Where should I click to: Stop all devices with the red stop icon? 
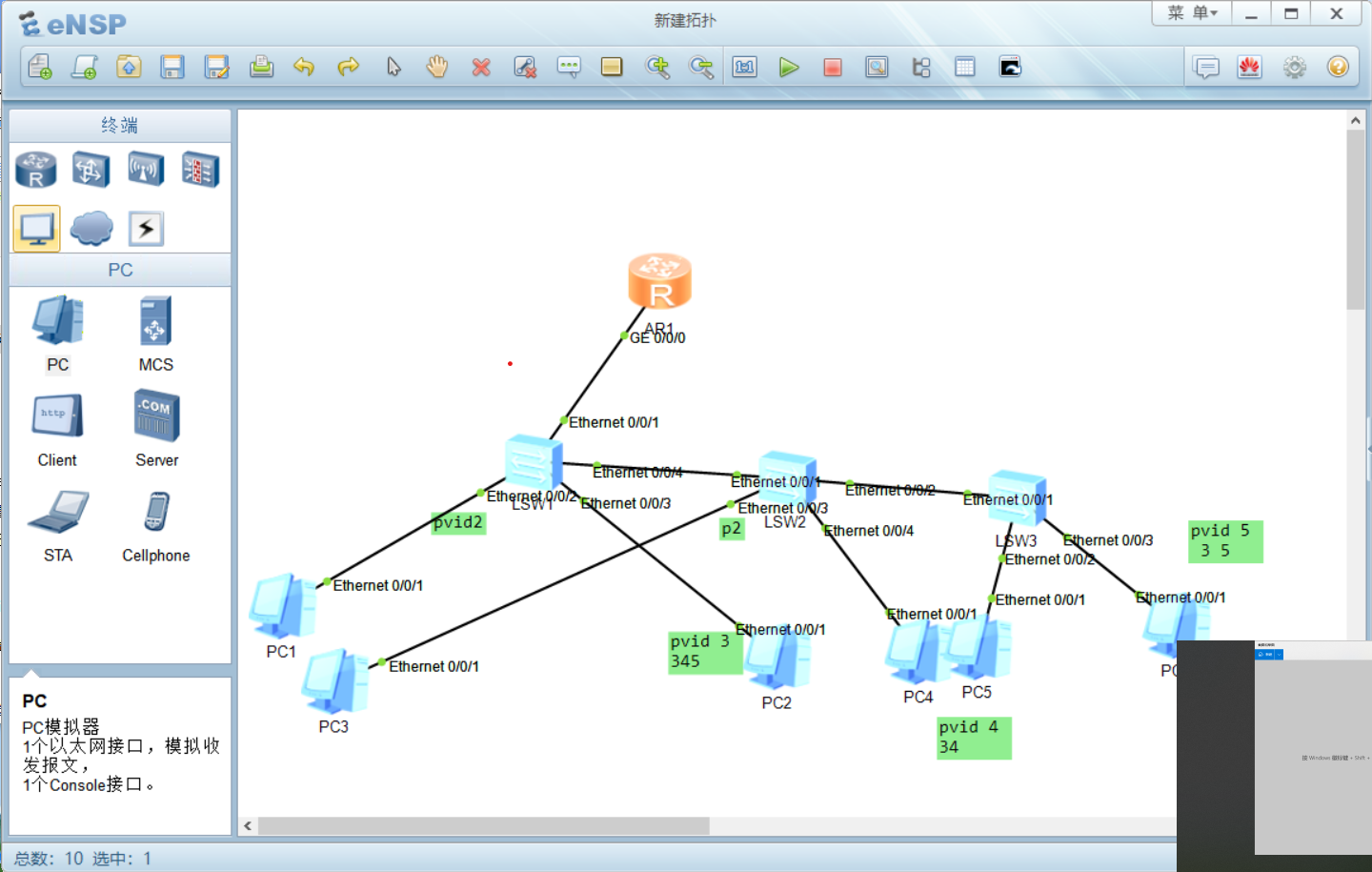(x=832, y=67)
